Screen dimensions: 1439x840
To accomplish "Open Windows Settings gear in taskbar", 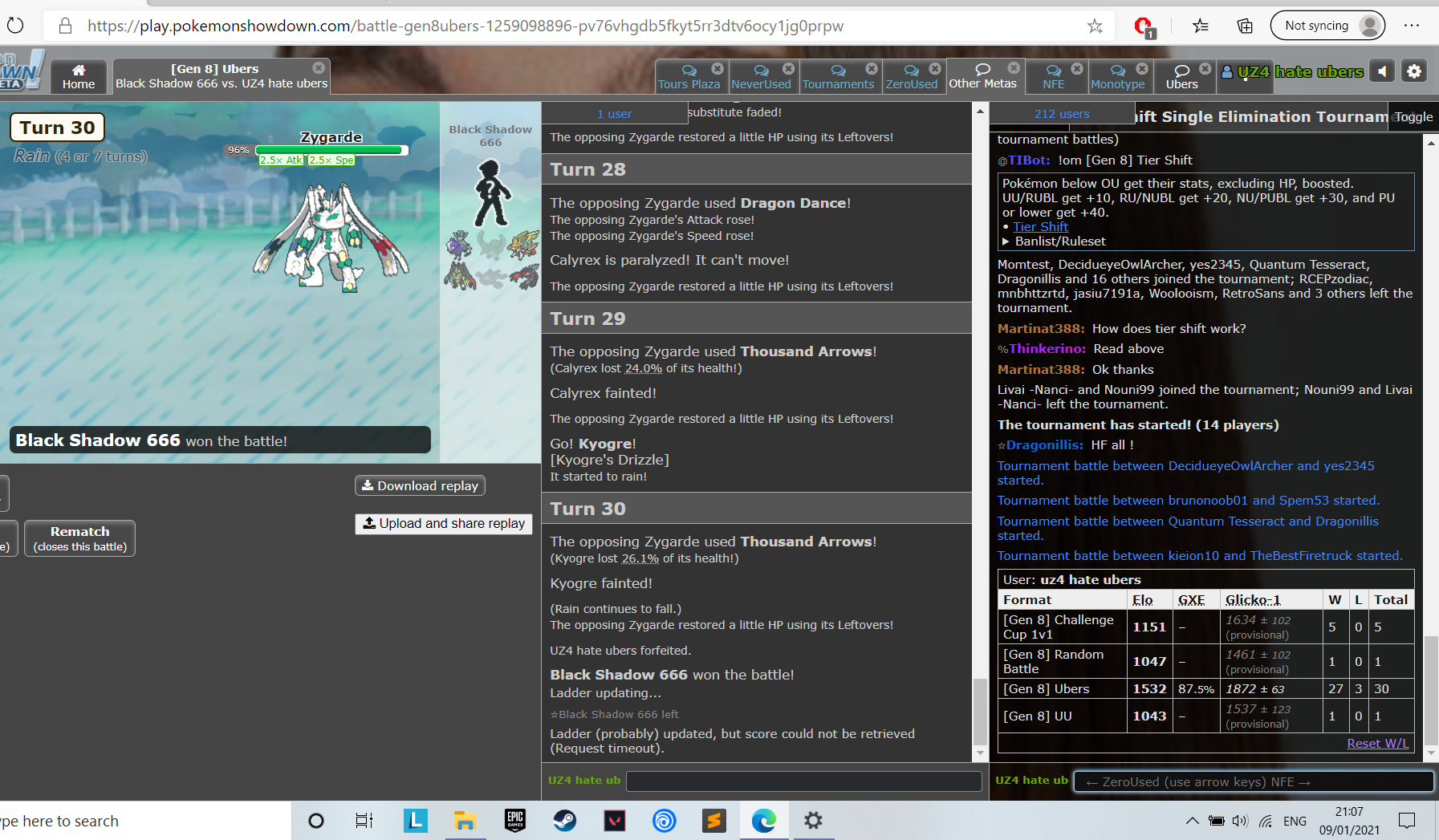I will point(813,820).
